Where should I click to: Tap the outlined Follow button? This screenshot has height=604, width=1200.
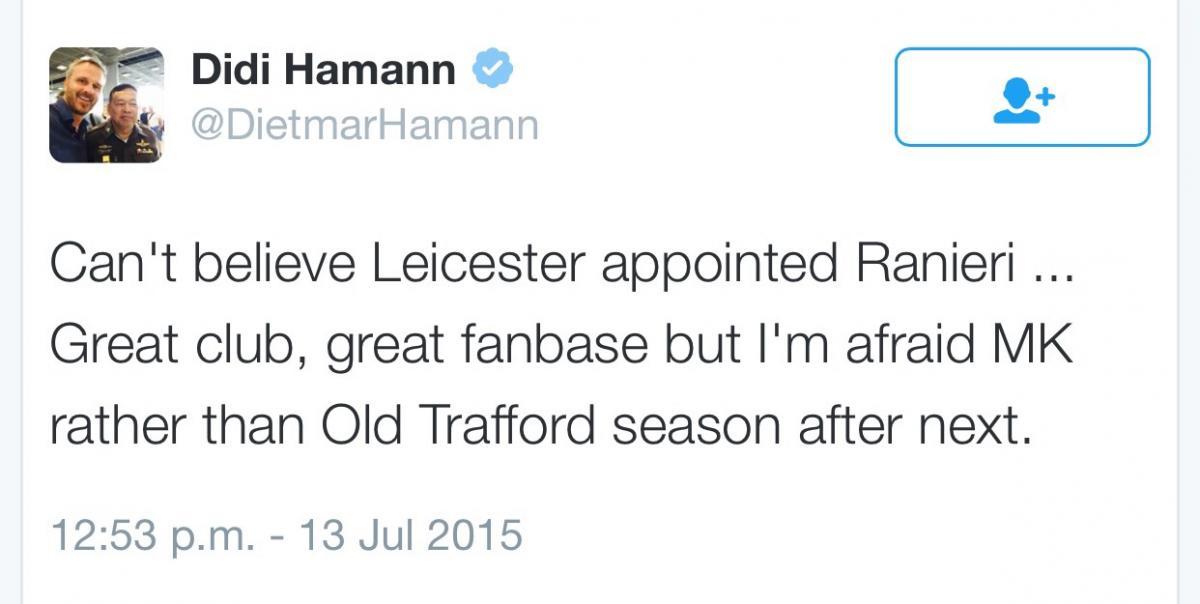tap(1022, 97)
